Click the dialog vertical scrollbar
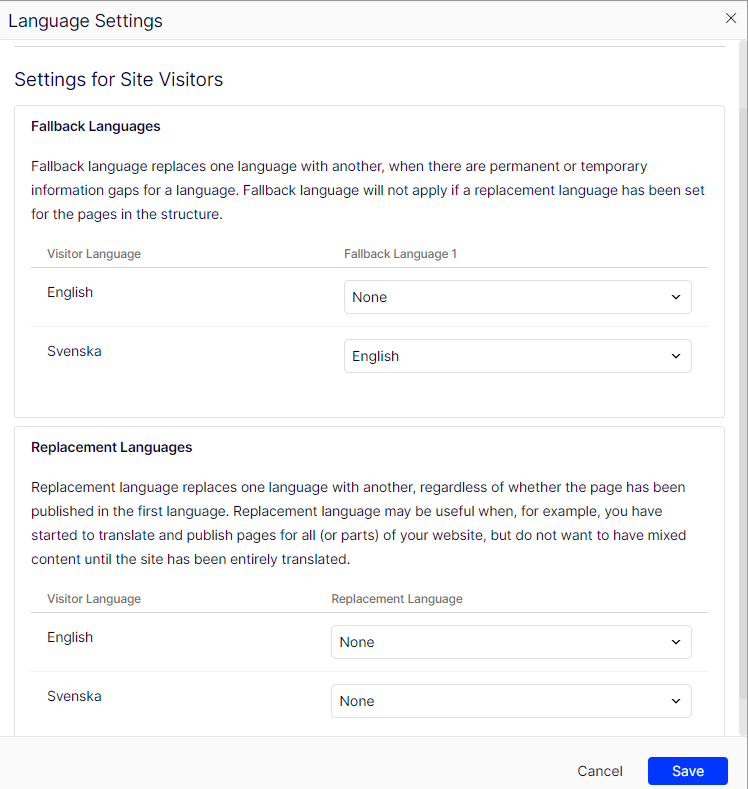The image size is (748, 789). (742, 403)
